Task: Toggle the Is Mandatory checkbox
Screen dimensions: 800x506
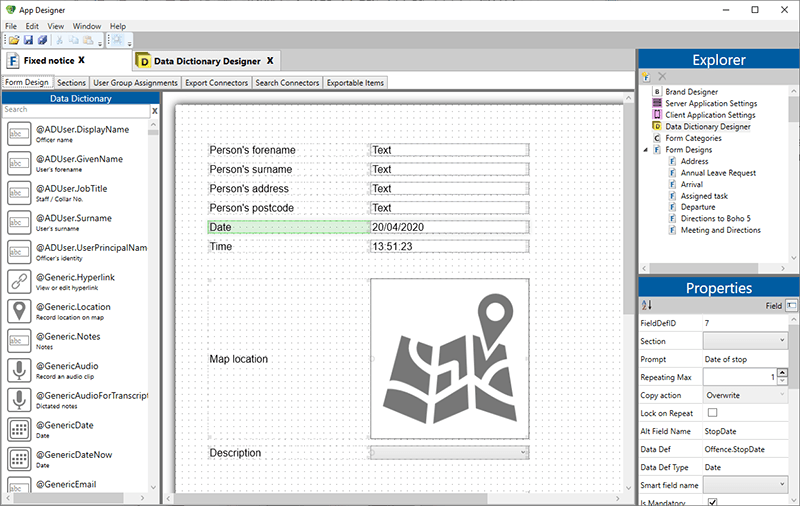Action: pyautogui.click(x=713, y=501)
